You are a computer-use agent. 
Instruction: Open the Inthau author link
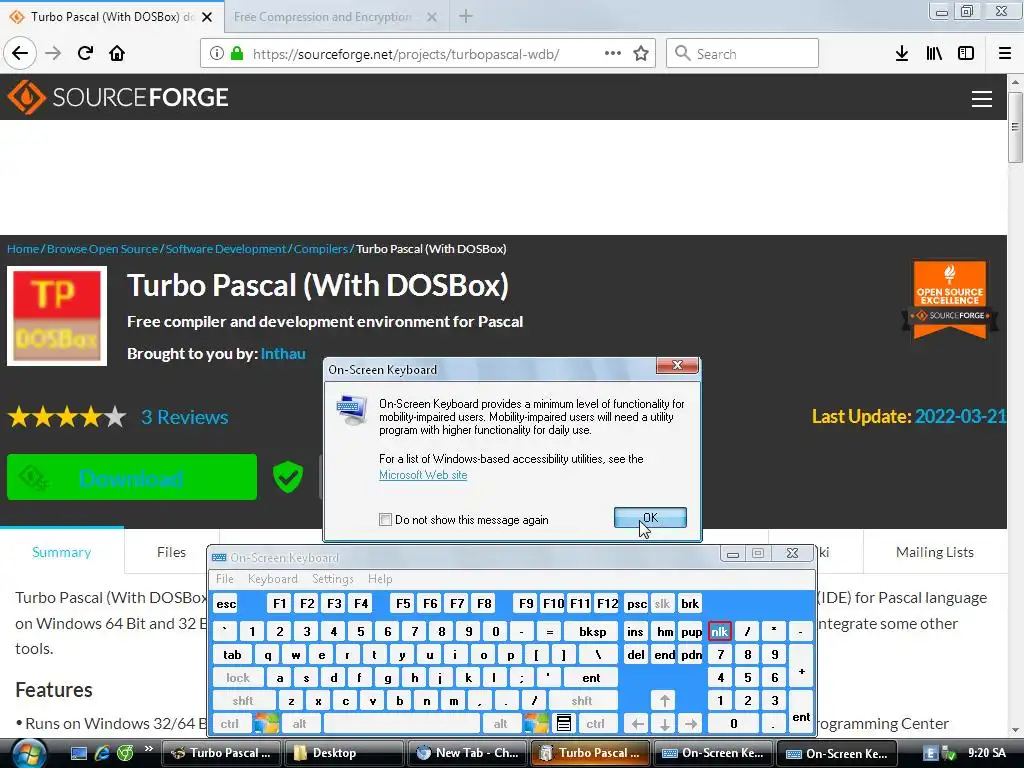(283, 353)
